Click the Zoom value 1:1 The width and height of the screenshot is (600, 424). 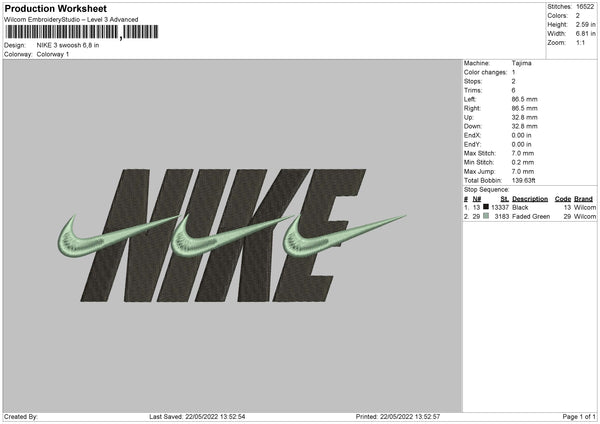tap(580, 43)
